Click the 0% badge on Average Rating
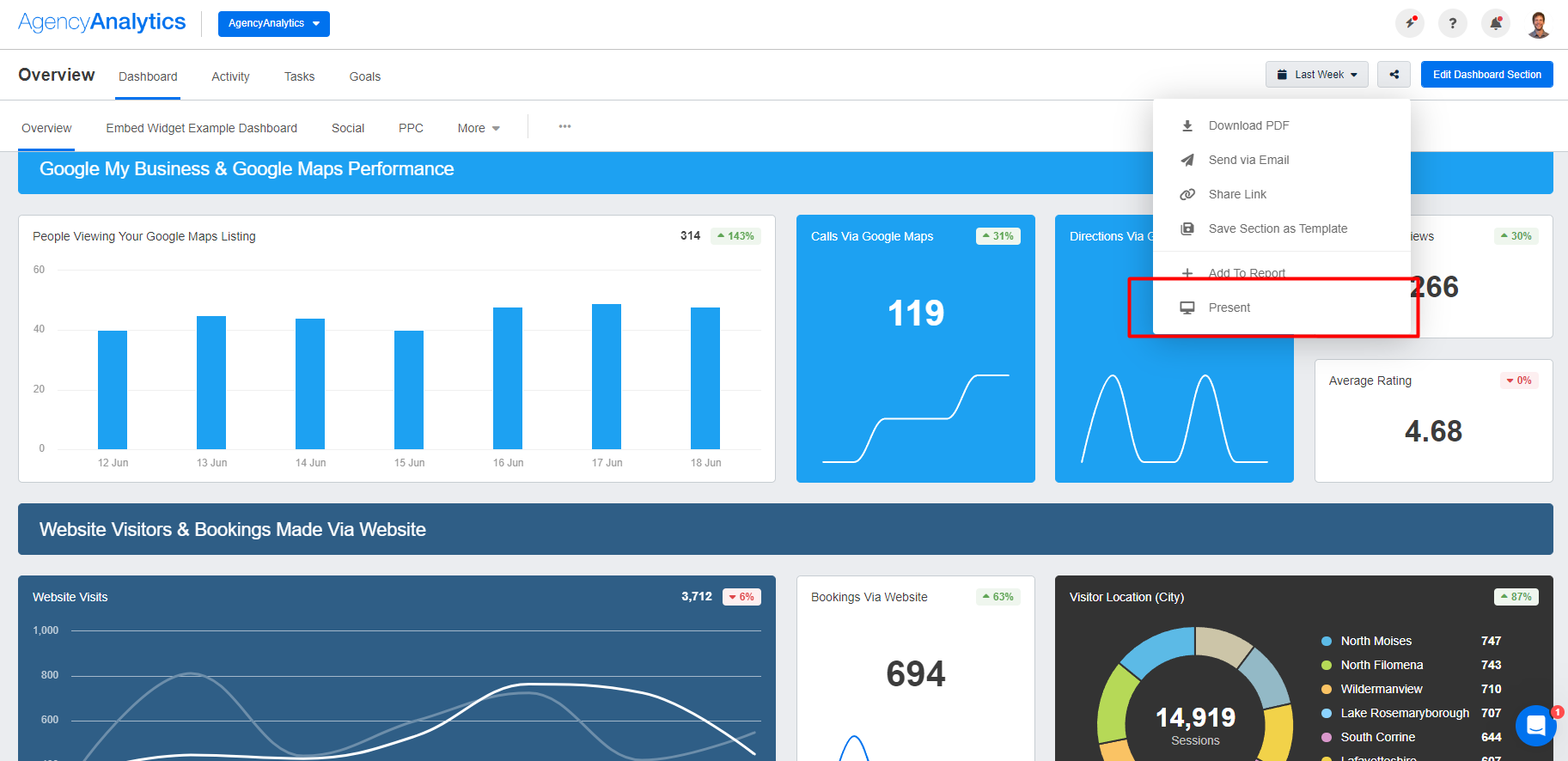Image resolution: width=1568 pixels, height=761 pixels. 1519,380
